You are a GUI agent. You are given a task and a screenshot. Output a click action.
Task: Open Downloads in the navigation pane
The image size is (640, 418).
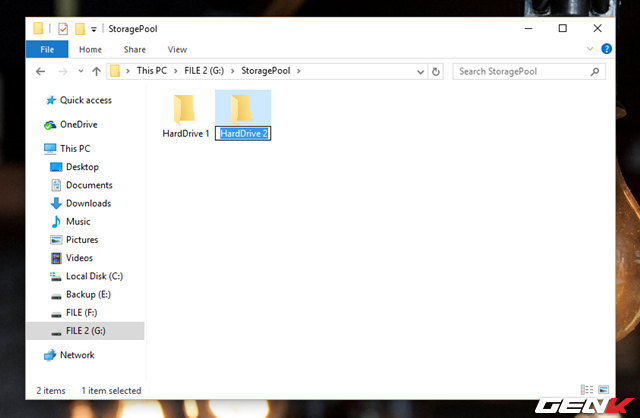coord(88,203)
